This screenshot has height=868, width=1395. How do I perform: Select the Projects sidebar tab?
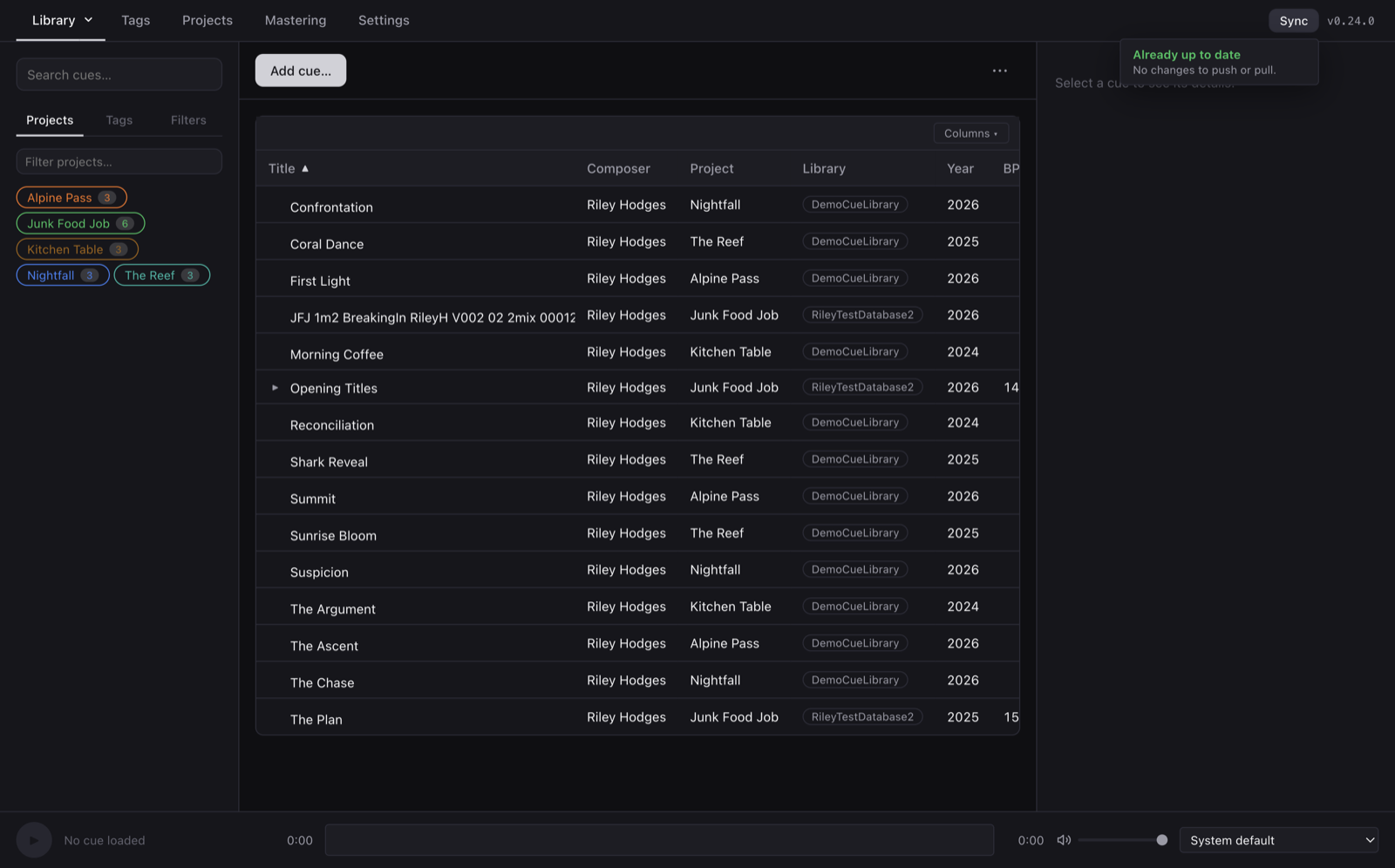50,120
